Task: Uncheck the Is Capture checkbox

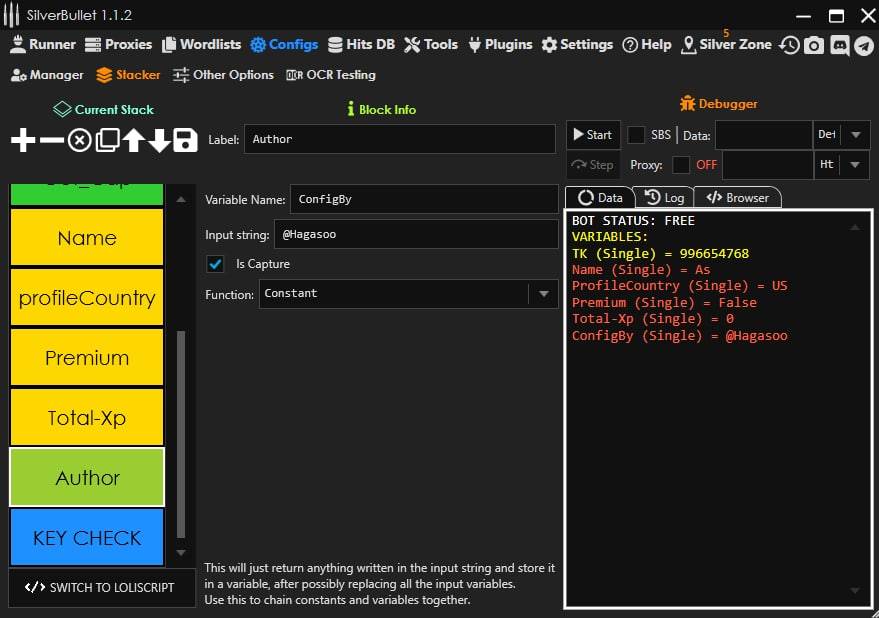Action: [x=215, y=264]
